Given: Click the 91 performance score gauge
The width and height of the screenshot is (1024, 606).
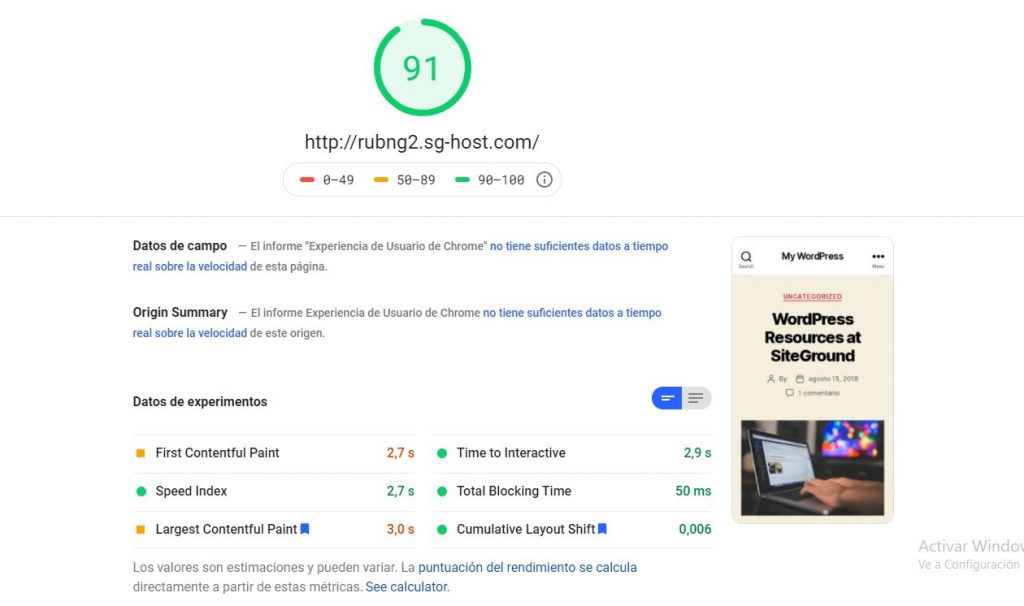Looking at the screenshot, I should [421, 66].
